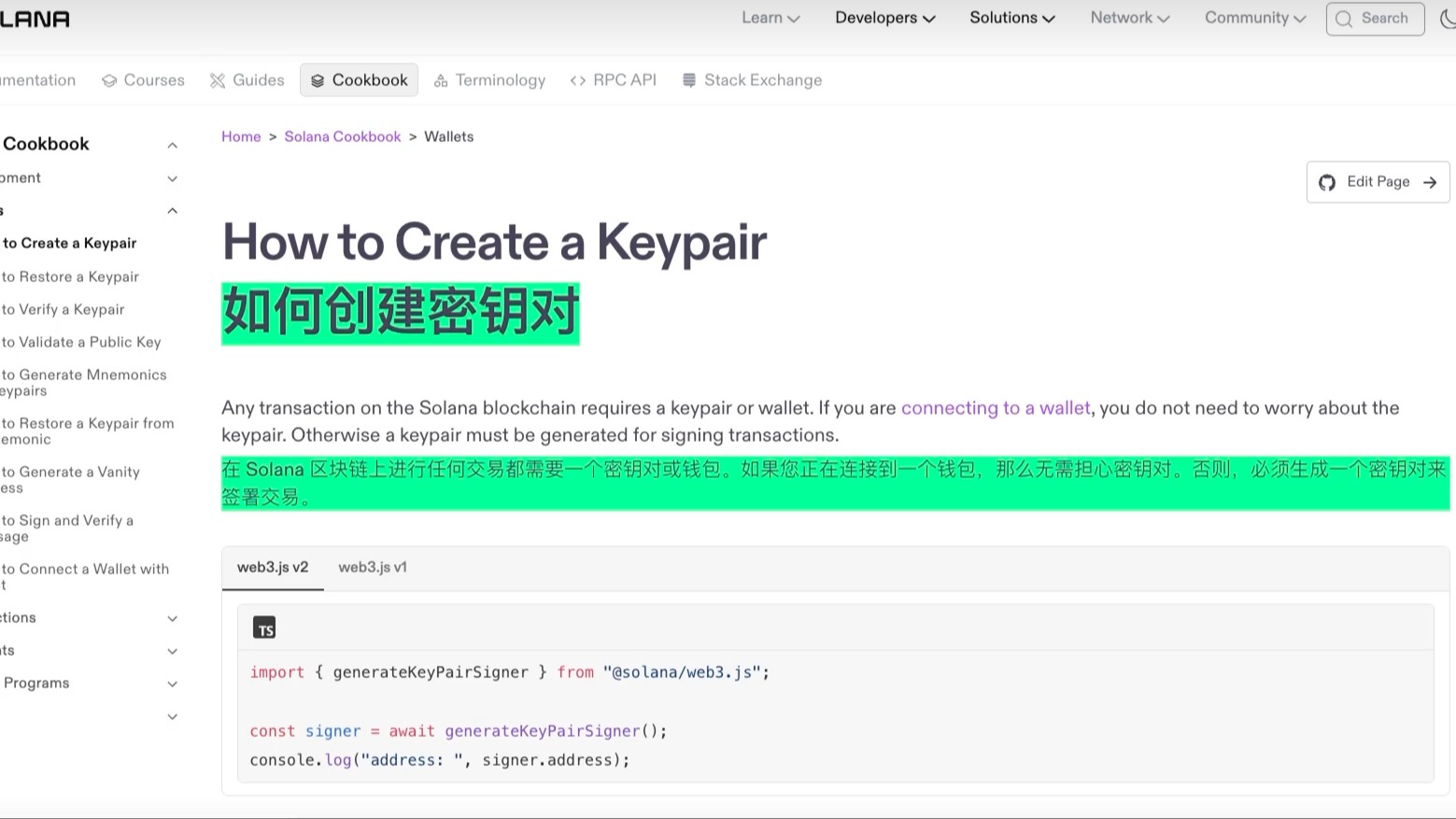Click the Guides crossed tools icon
Image resolution: width=1456 pixels, height=819 pixels.
tap(218, 80)
